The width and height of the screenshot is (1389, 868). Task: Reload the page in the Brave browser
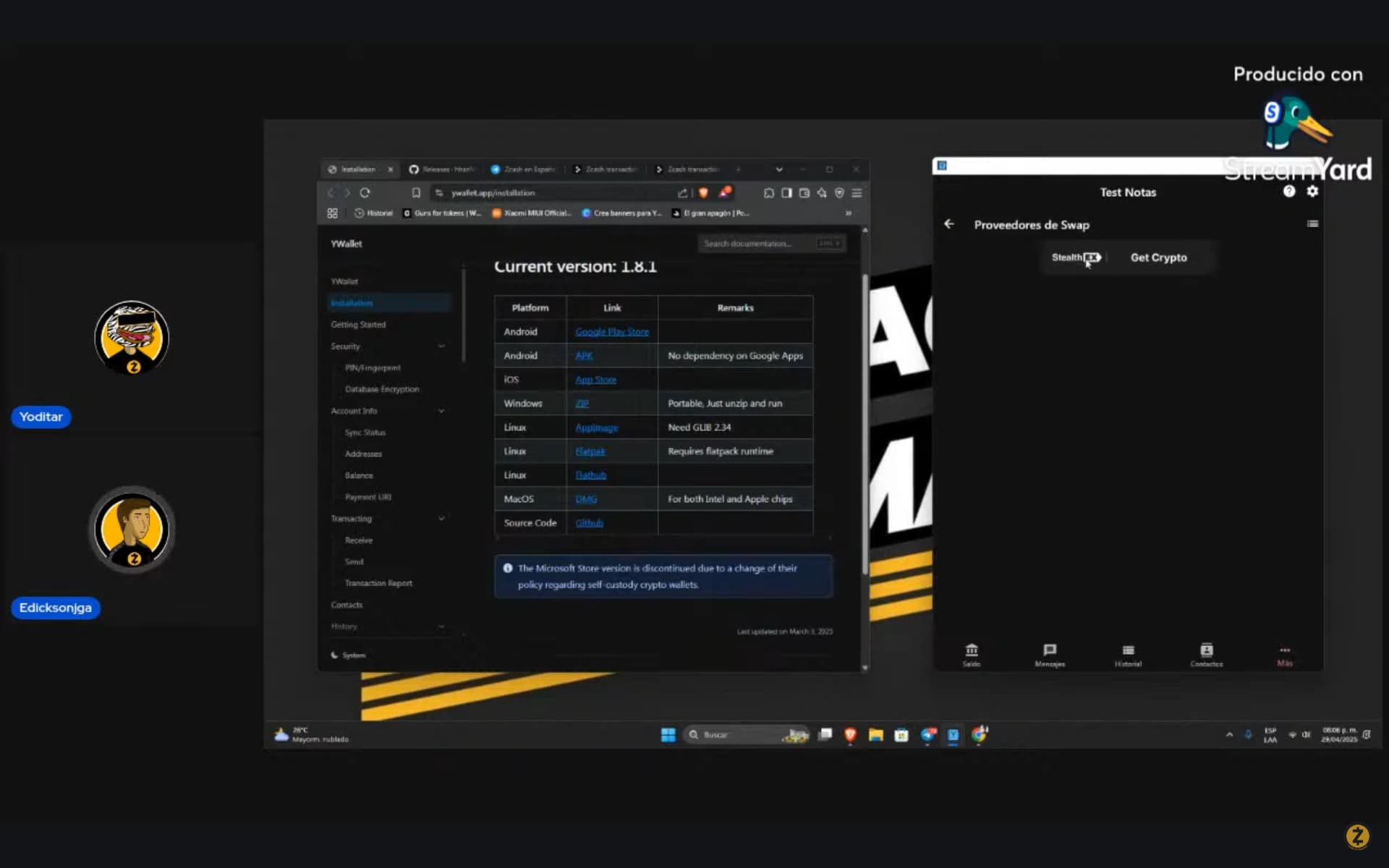(365, 193)
